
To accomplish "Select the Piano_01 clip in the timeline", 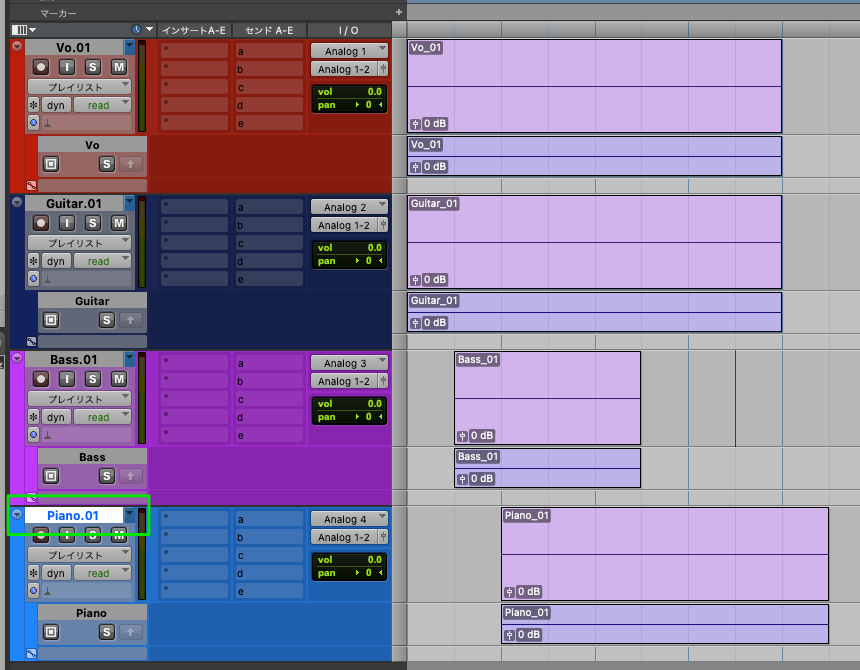I will pyautogui.click(x=664, y=540).
